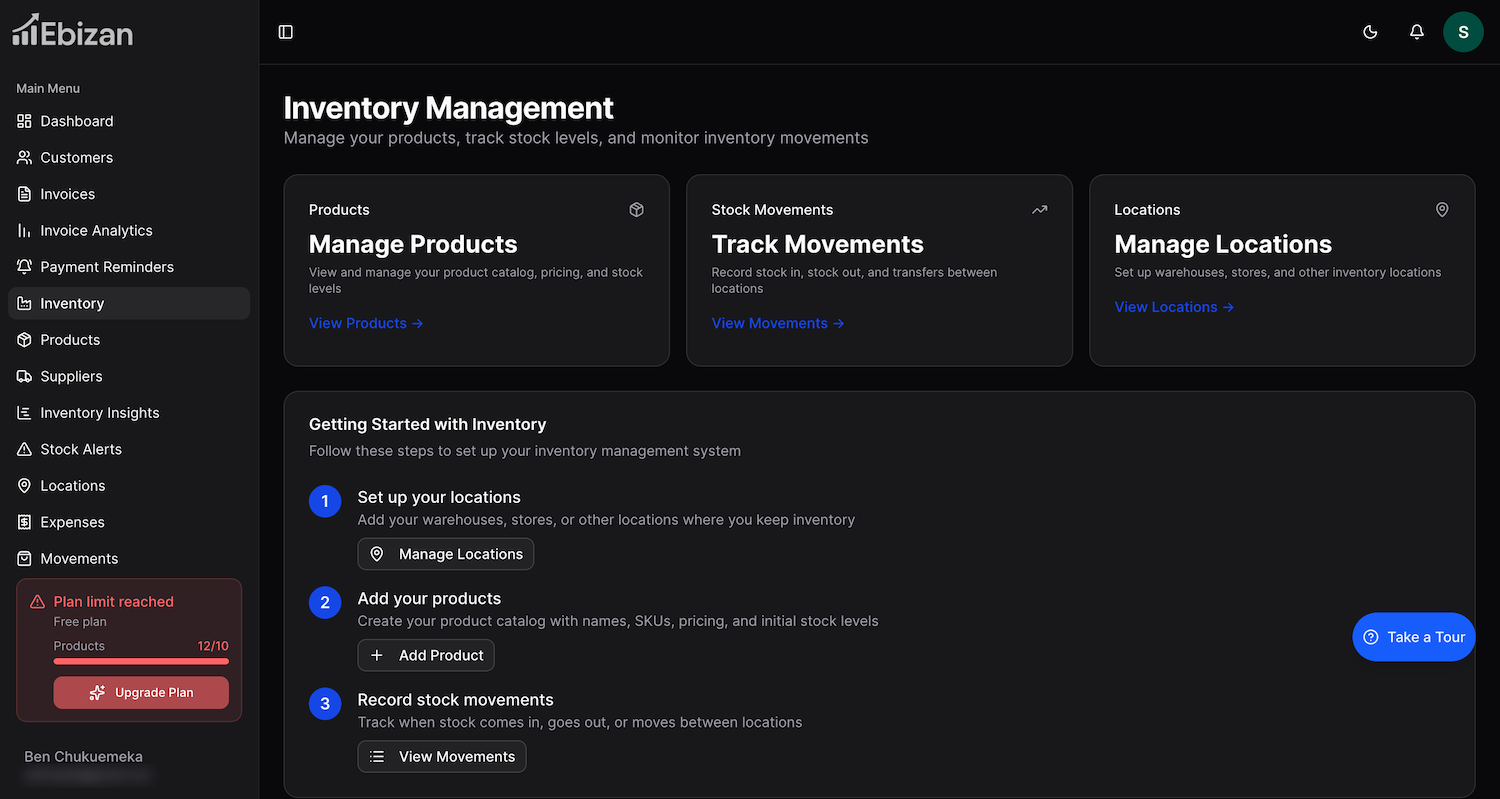Image resolution: width=1500 pixels, height=799 pixels.
Task: Open Dashboard from the sidebar
Action: click(x=77, y=121)
